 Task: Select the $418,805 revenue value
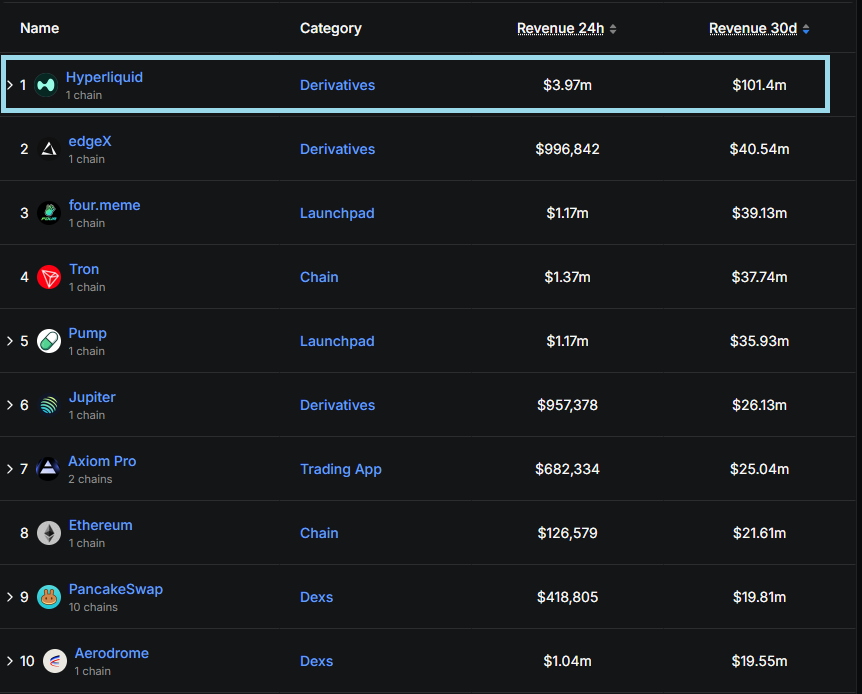point(567,597)
